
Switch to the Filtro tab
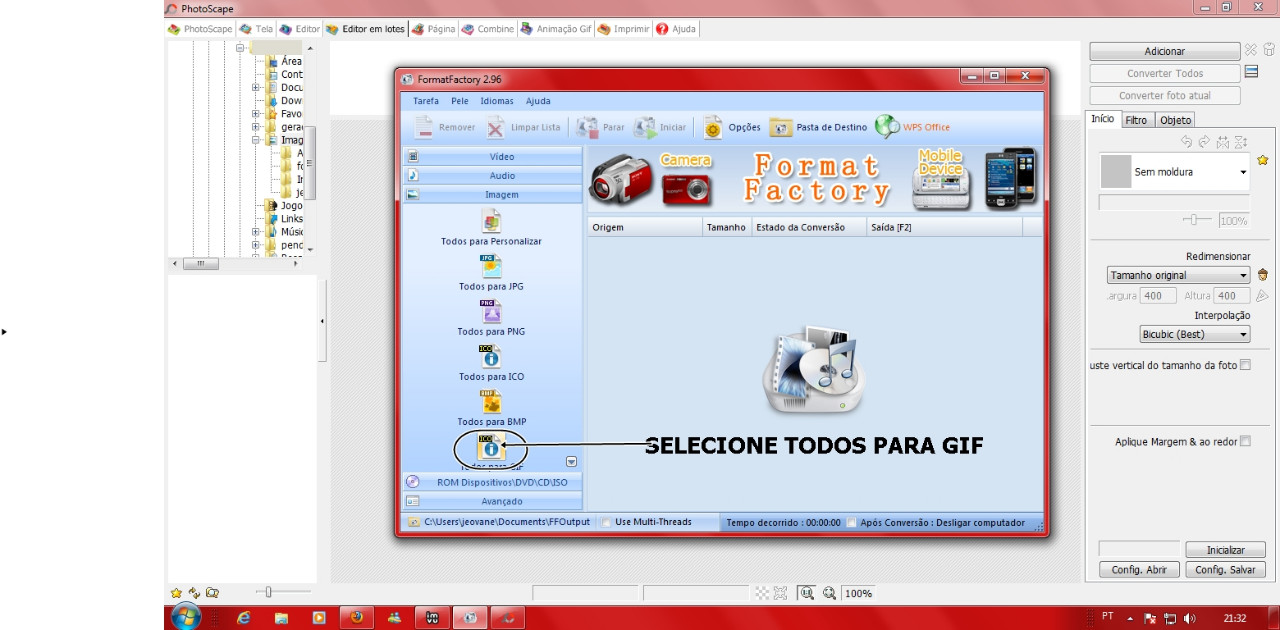(x=1136, y=120)
